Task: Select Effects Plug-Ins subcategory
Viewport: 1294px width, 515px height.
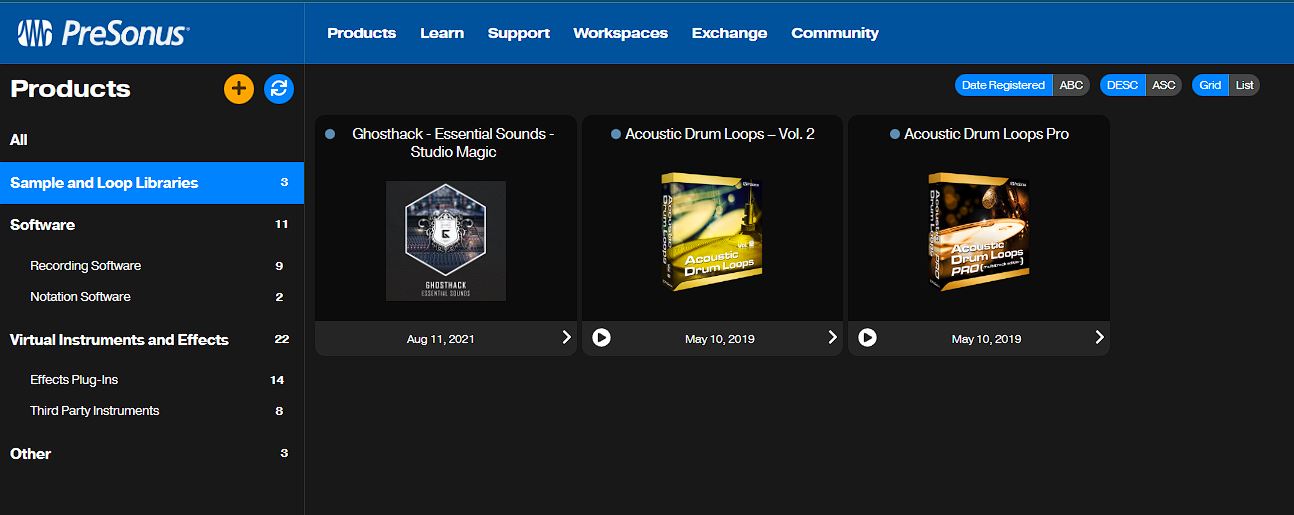Action: pos(152,380)
